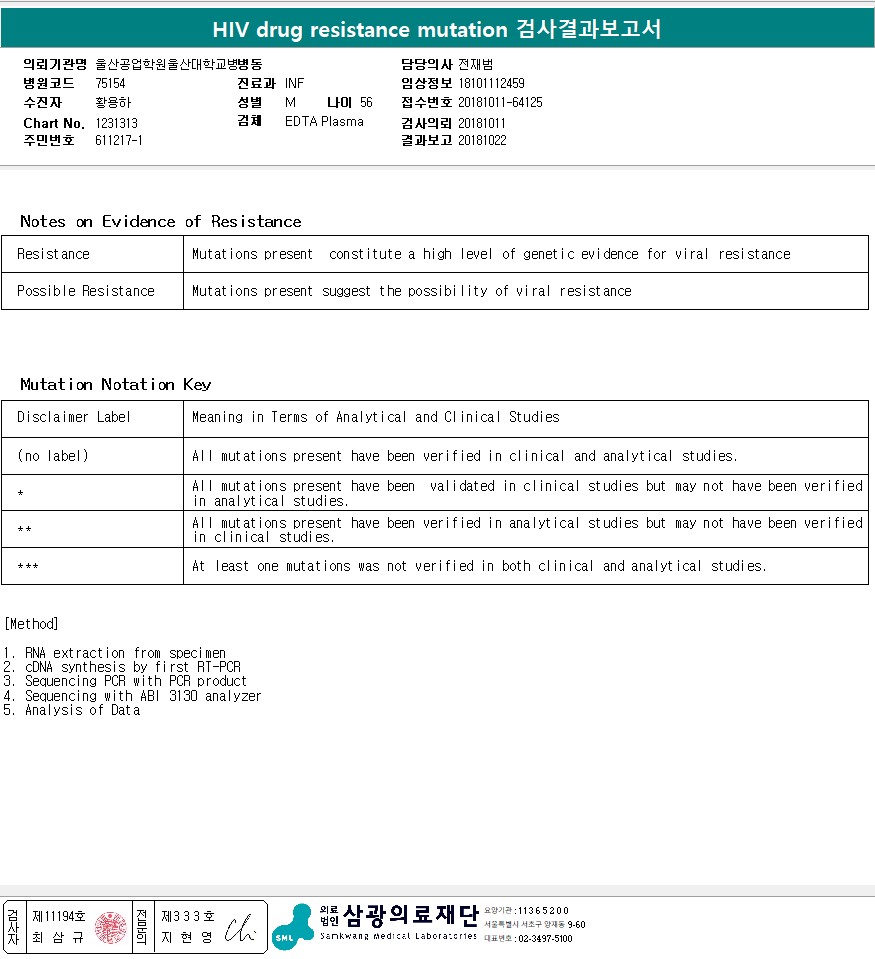Click the clinical info number 18101112459
Viewport: 875px width, 959px height.
(x=492, y=83)
